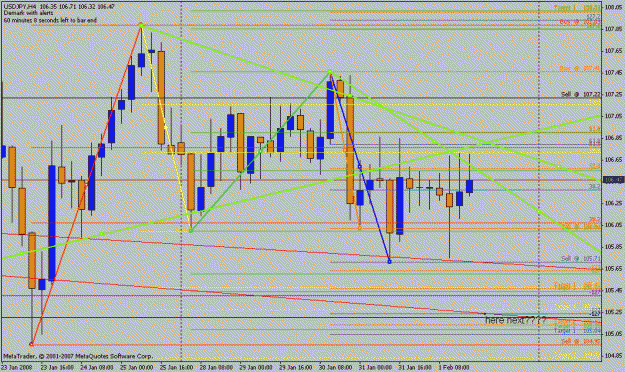The height and width of the screenshot is (372, 625).
Task: Click the 107.85 price scale label
Action: pyautogui.click(x=613, y=29)
